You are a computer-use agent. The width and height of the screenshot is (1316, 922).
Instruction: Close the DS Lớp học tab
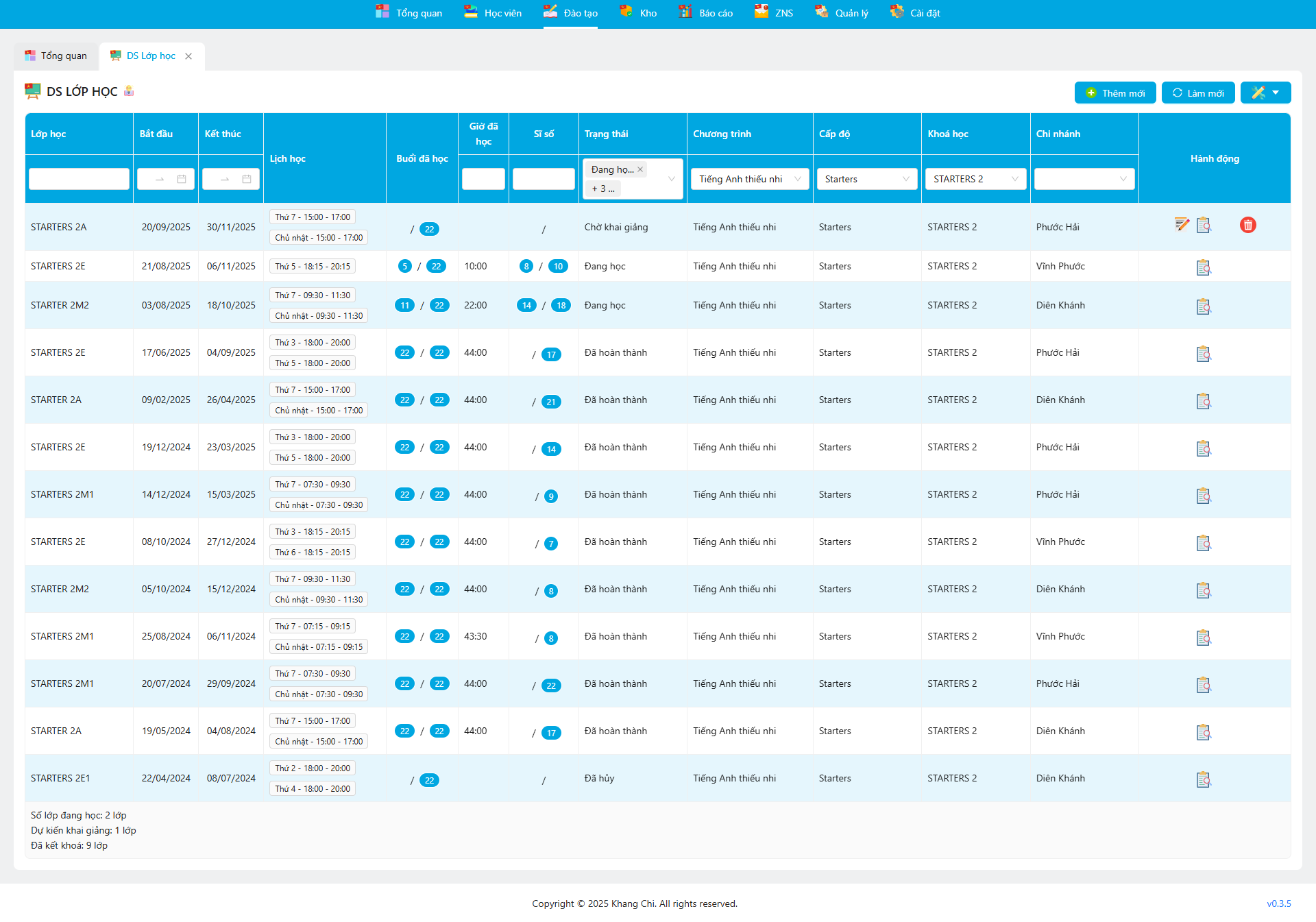(x=188, y=56)
